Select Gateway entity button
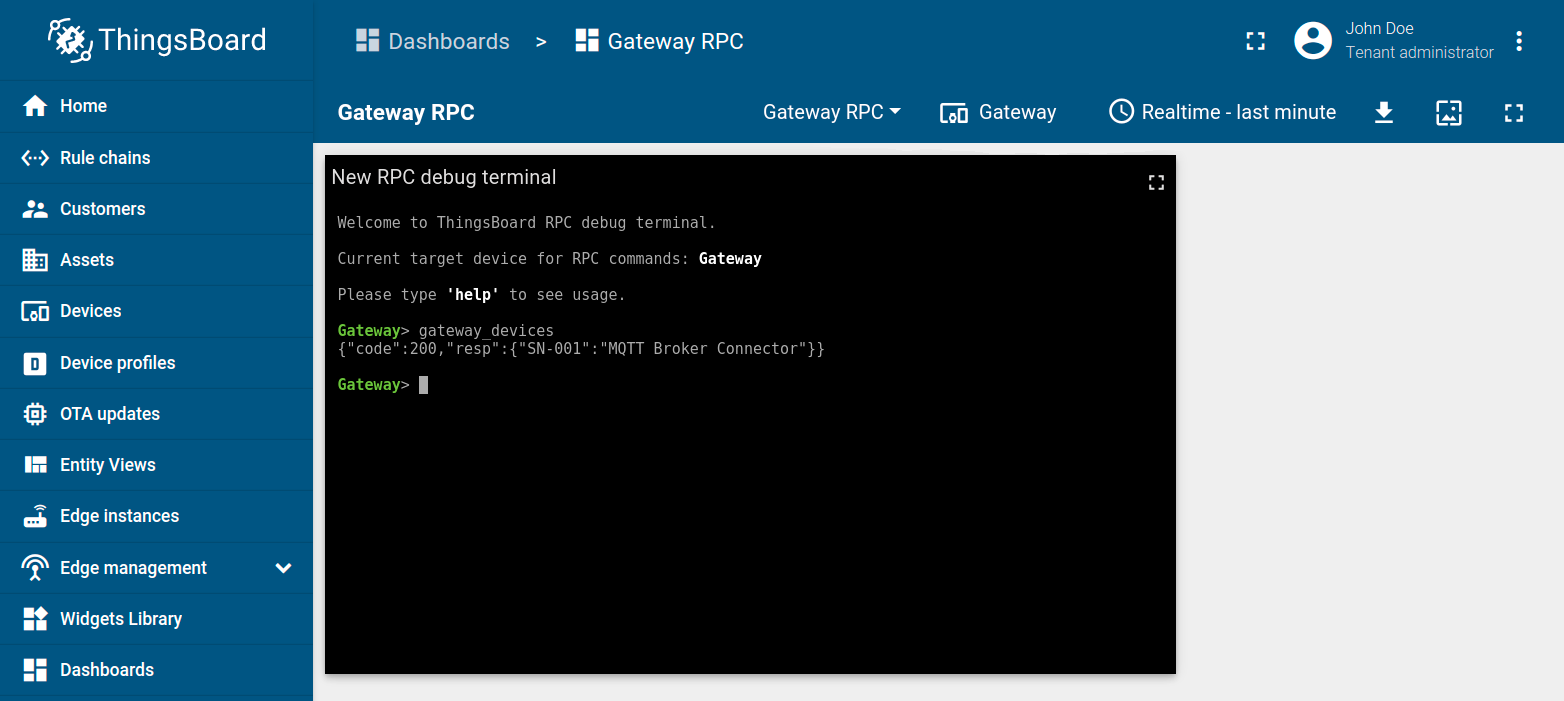1564x701 pixels. (998, 112)
